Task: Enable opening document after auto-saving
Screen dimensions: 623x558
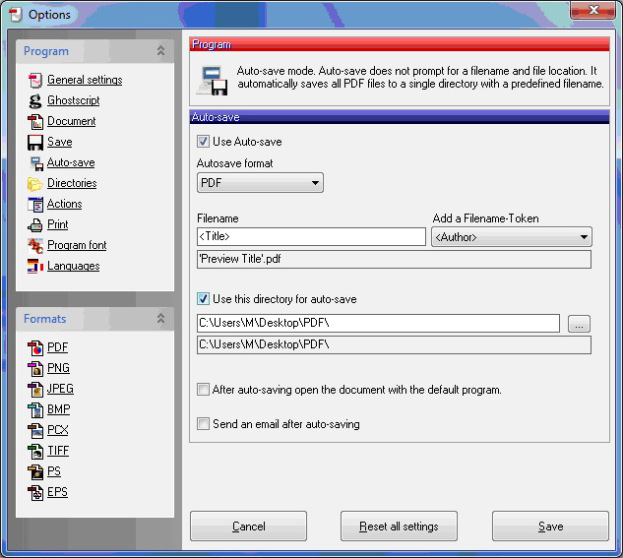Action: coord(203,389)
